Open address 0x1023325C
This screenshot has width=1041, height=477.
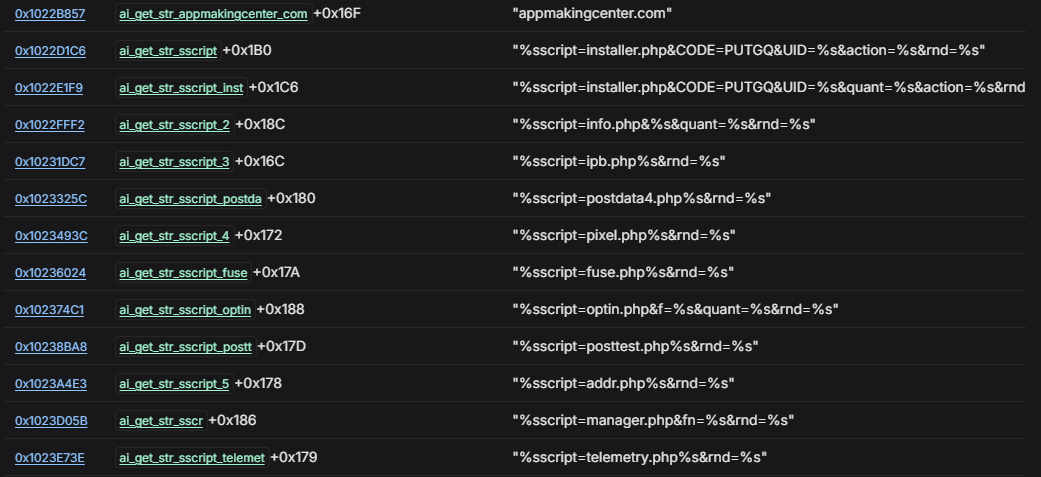[x=51, y=199]
